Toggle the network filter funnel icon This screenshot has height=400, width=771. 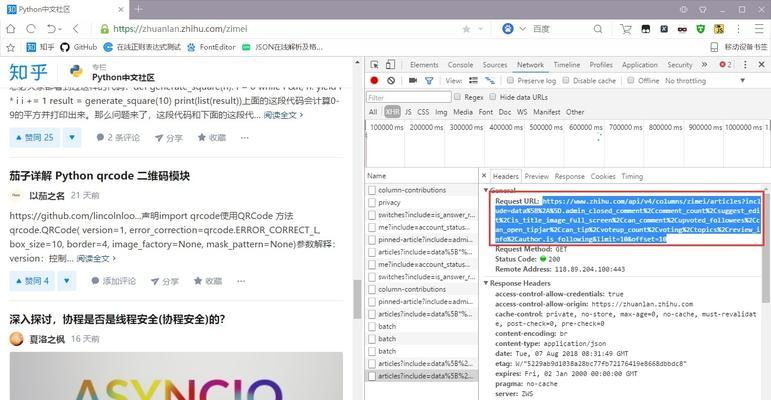[429, 80]
